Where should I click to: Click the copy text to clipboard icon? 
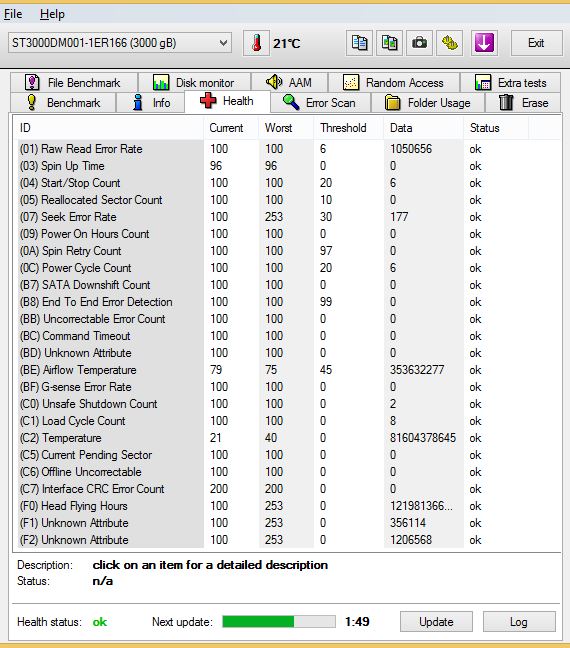point(359,43)
